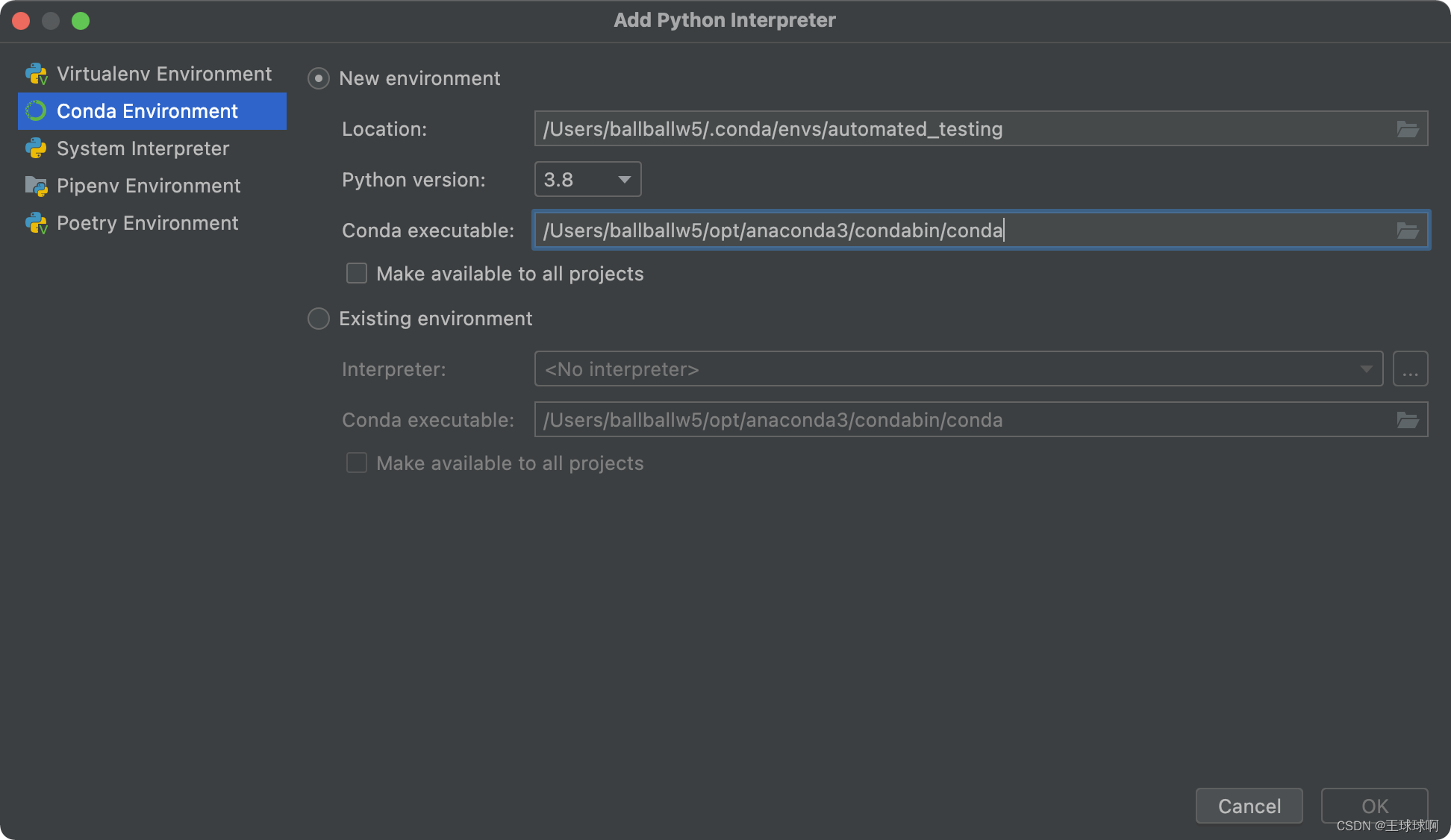The height and width of the screenshot is (840, 1451).
Task: Click the ellipsis button next to Interpreter
Action: pyautogui.click(x=1410, y=369)
